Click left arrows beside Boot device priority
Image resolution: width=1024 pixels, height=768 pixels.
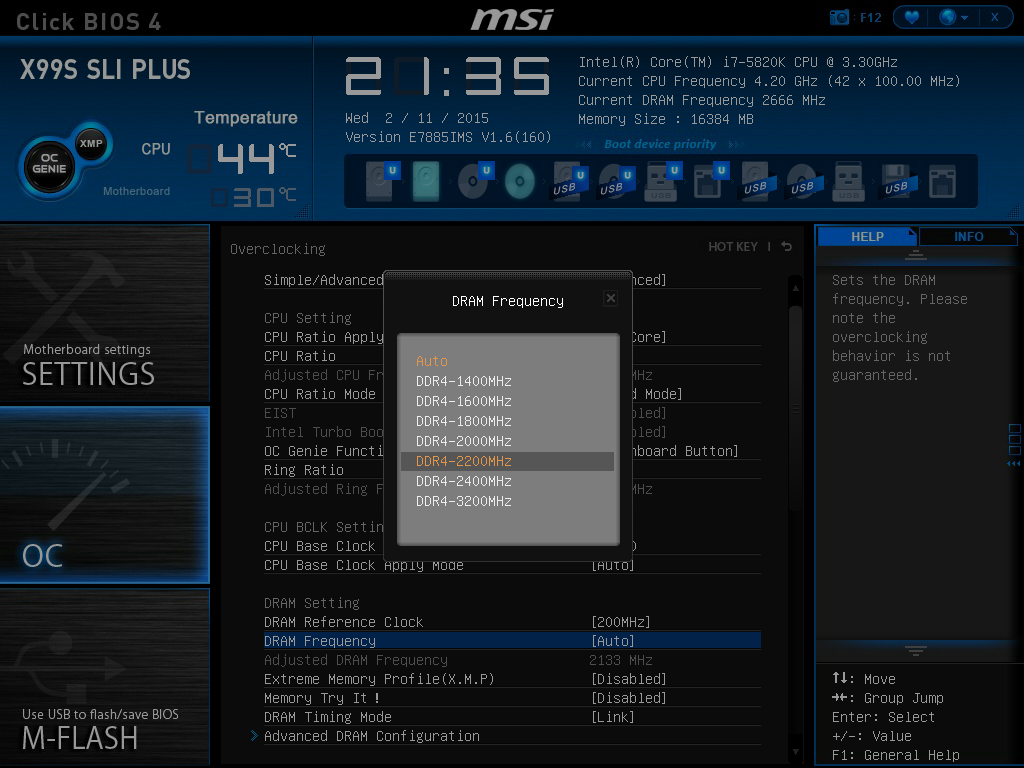(x=585, y=144)
